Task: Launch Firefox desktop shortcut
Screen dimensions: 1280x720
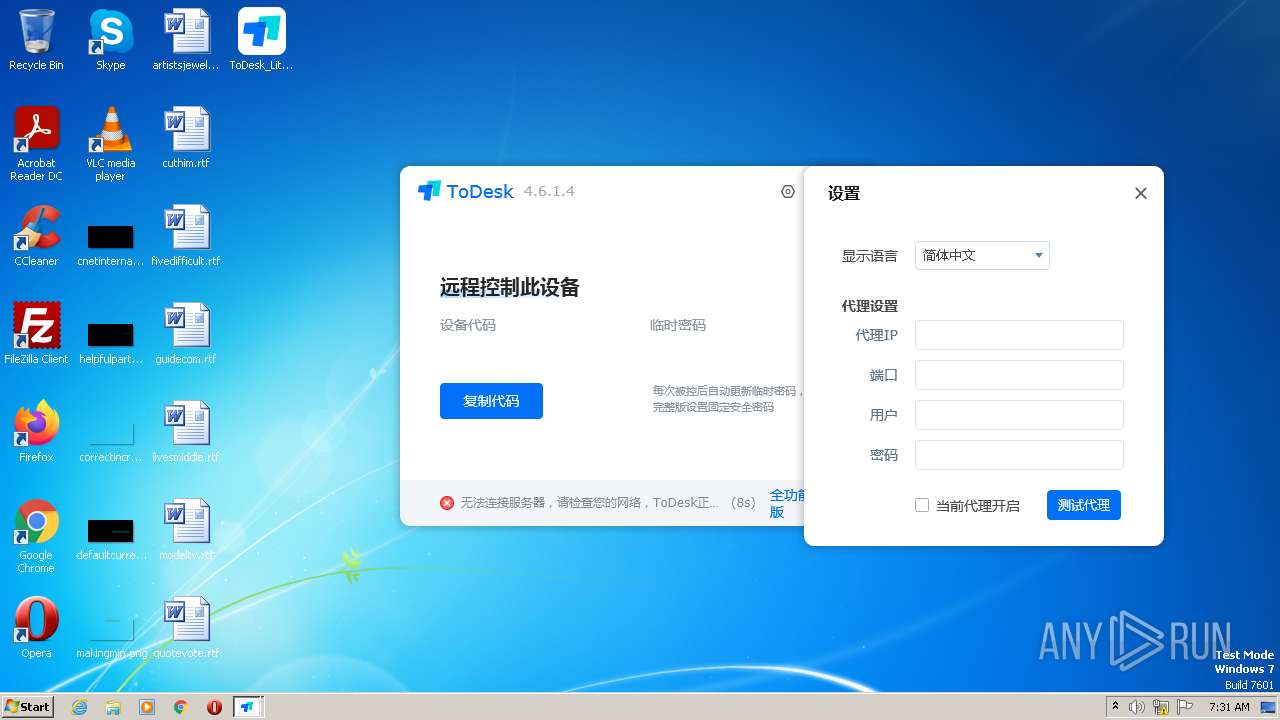Action: pyautogui.click(x=36, y=432)
